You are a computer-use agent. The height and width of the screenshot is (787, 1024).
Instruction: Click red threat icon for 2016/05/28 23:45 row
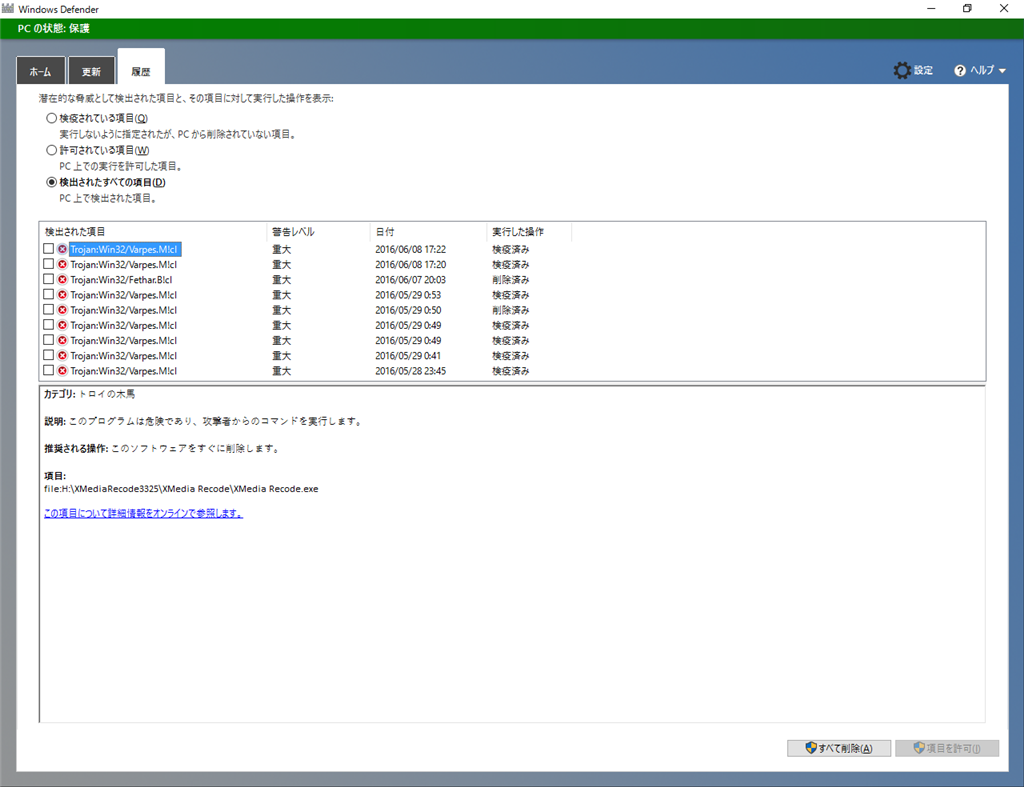(62, 370)
